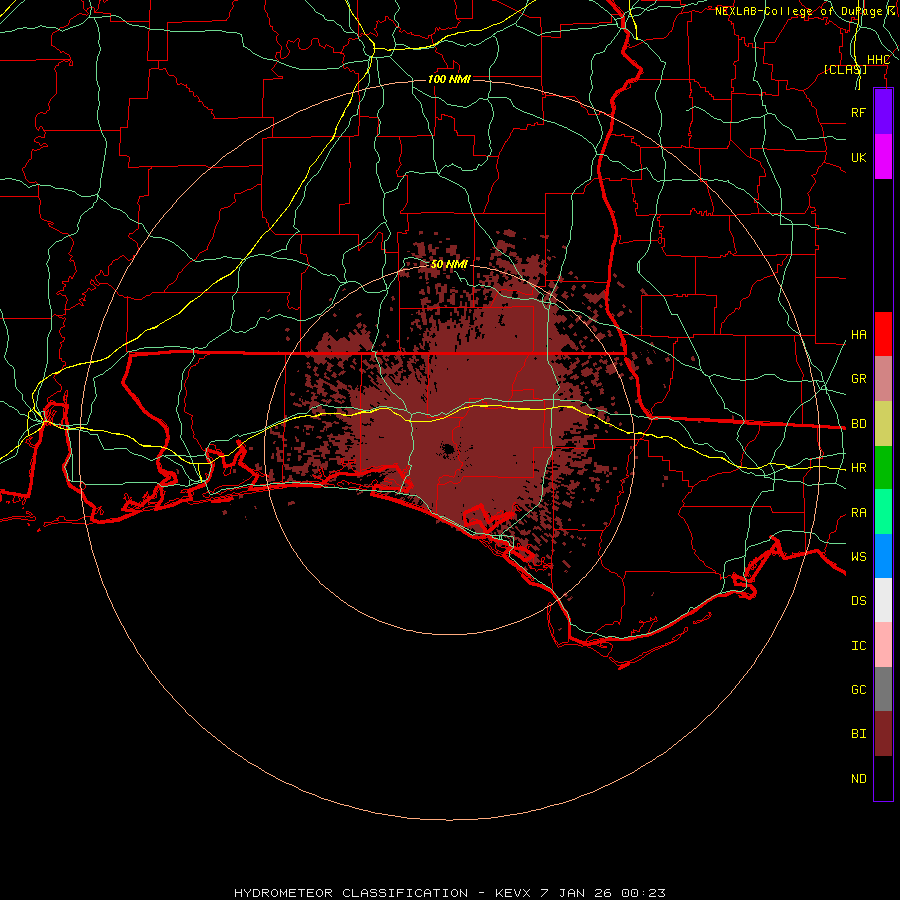Click "HYDROMETEOR CLASSIFICATION" in the bottom caption
Screen dimensions: 900x900
[351, 893]
